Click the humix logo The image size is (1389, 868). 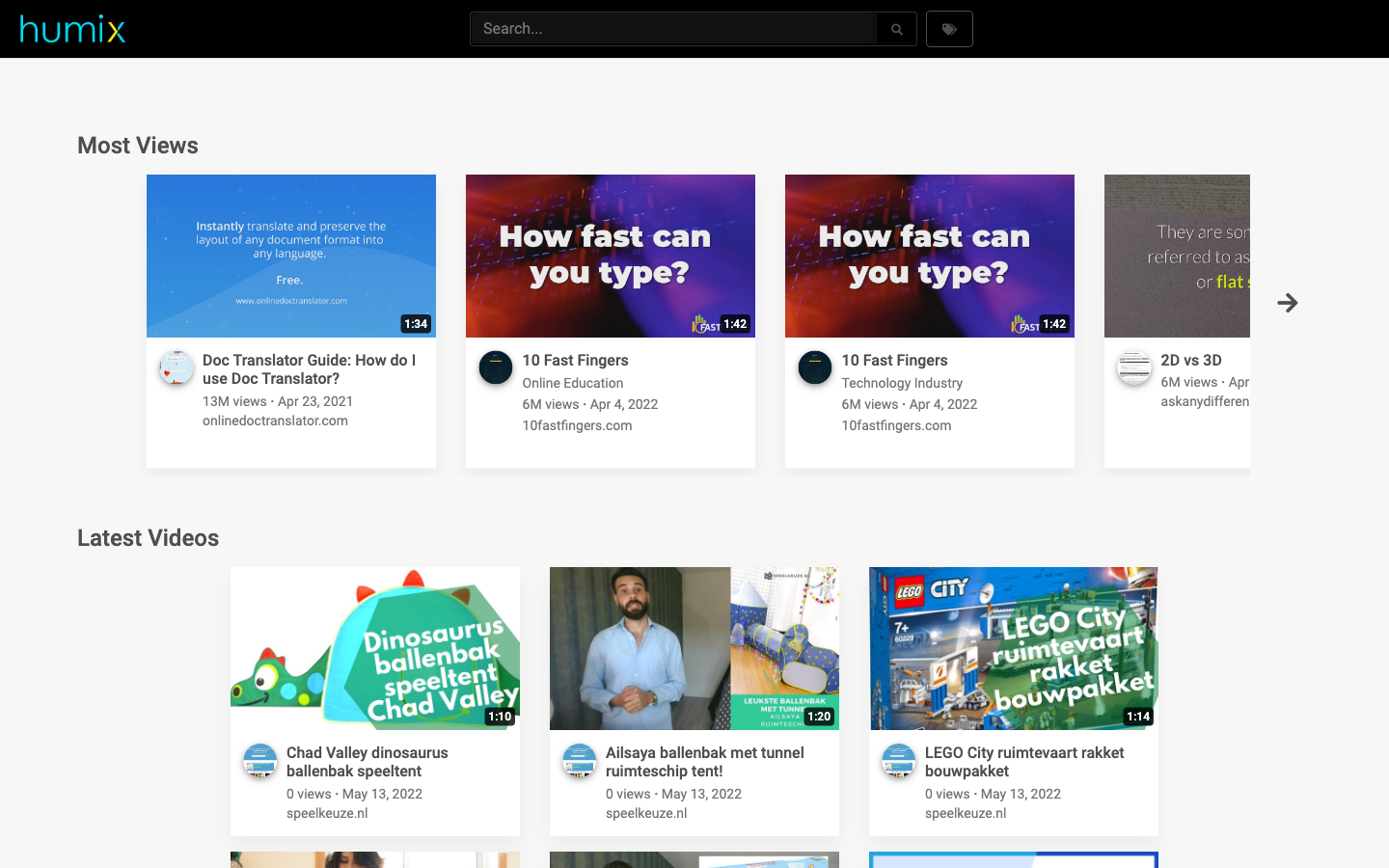click(x=72, y=29)
